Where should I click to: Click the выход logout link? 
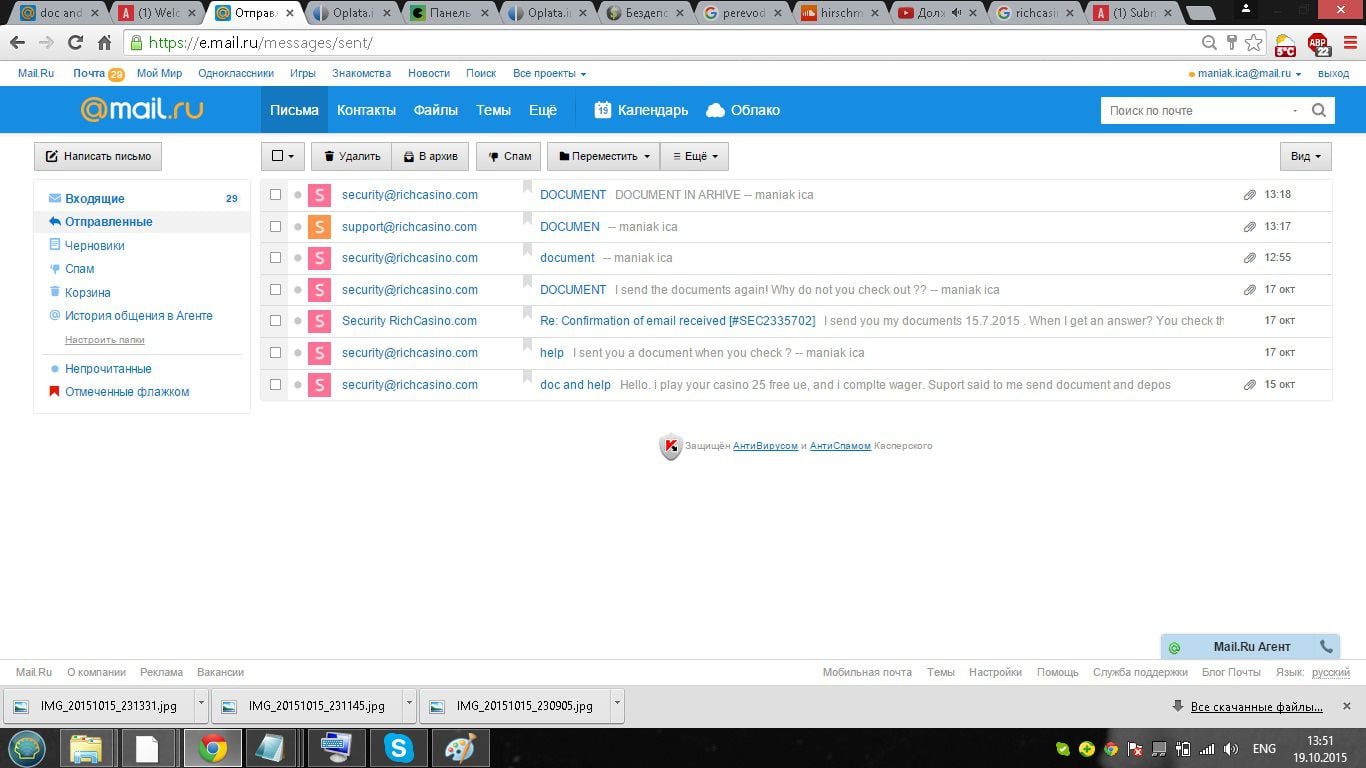click(x=1333, y=74)
